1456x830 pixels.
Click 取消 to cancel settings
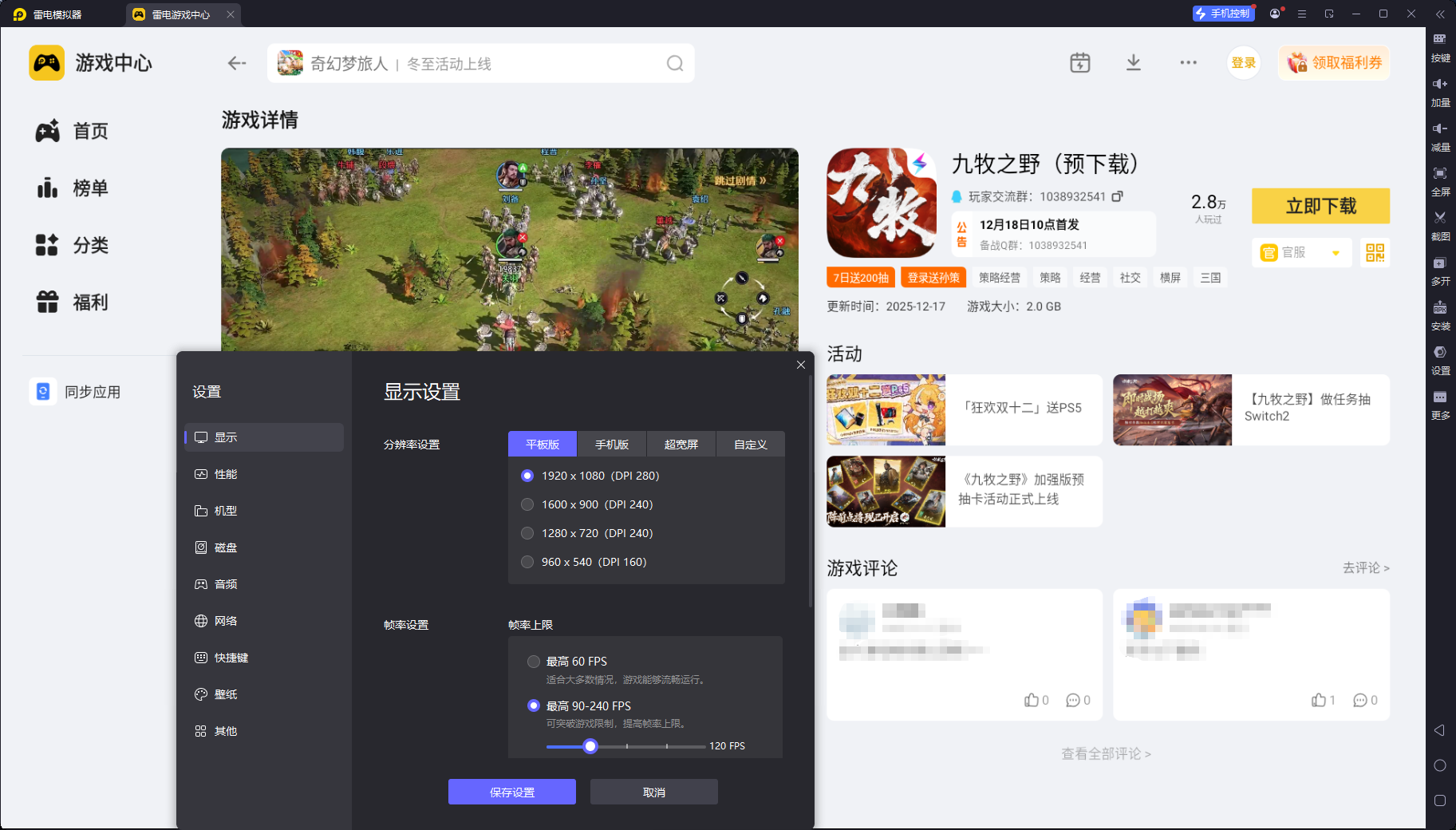coord(654,792)
